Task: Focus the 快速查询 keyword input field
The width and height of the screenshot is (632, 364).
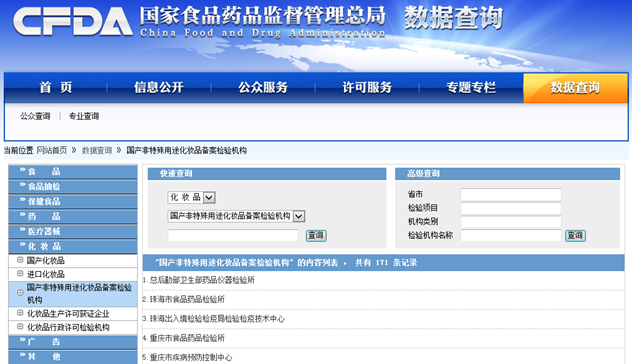Action: pyautogui.click(x=233, y=235)
